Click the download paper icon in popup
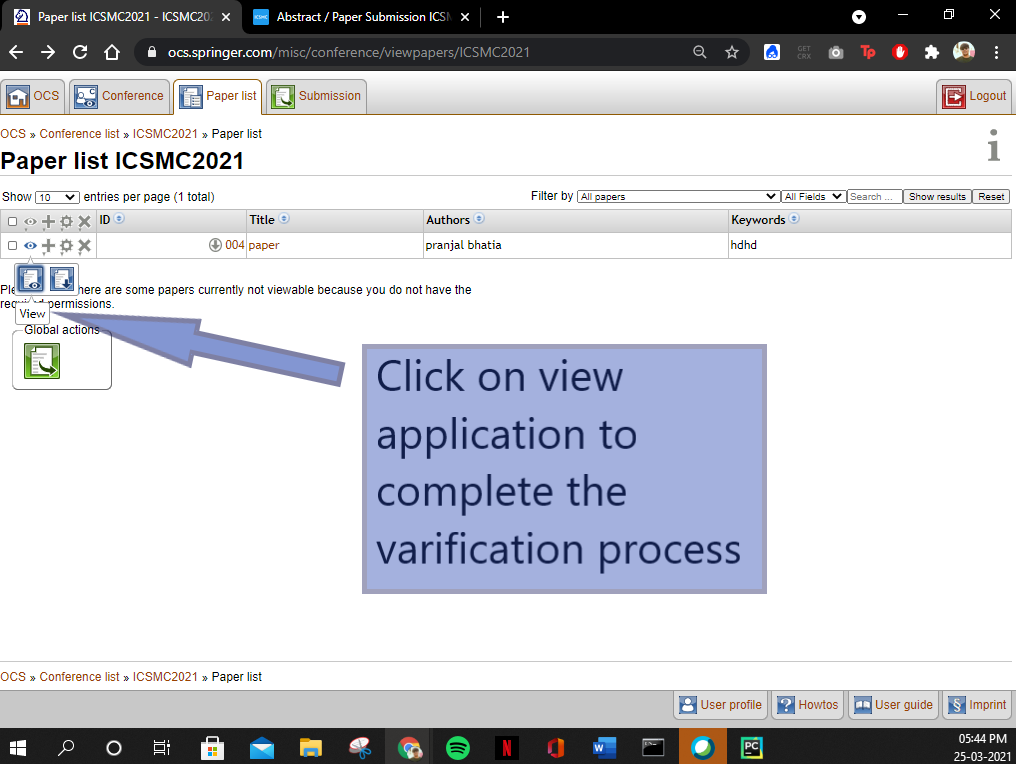Viewport: 1016px width, 764px height. click(x=62, y=280)
